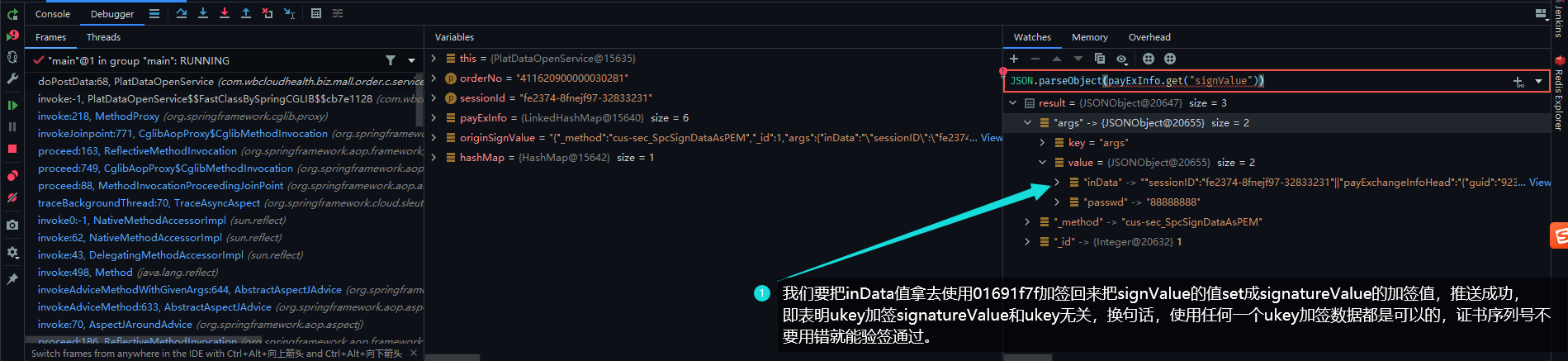Click View link for inData entry
Screen dimensions: 1568x361
(x=1539, y=183)
